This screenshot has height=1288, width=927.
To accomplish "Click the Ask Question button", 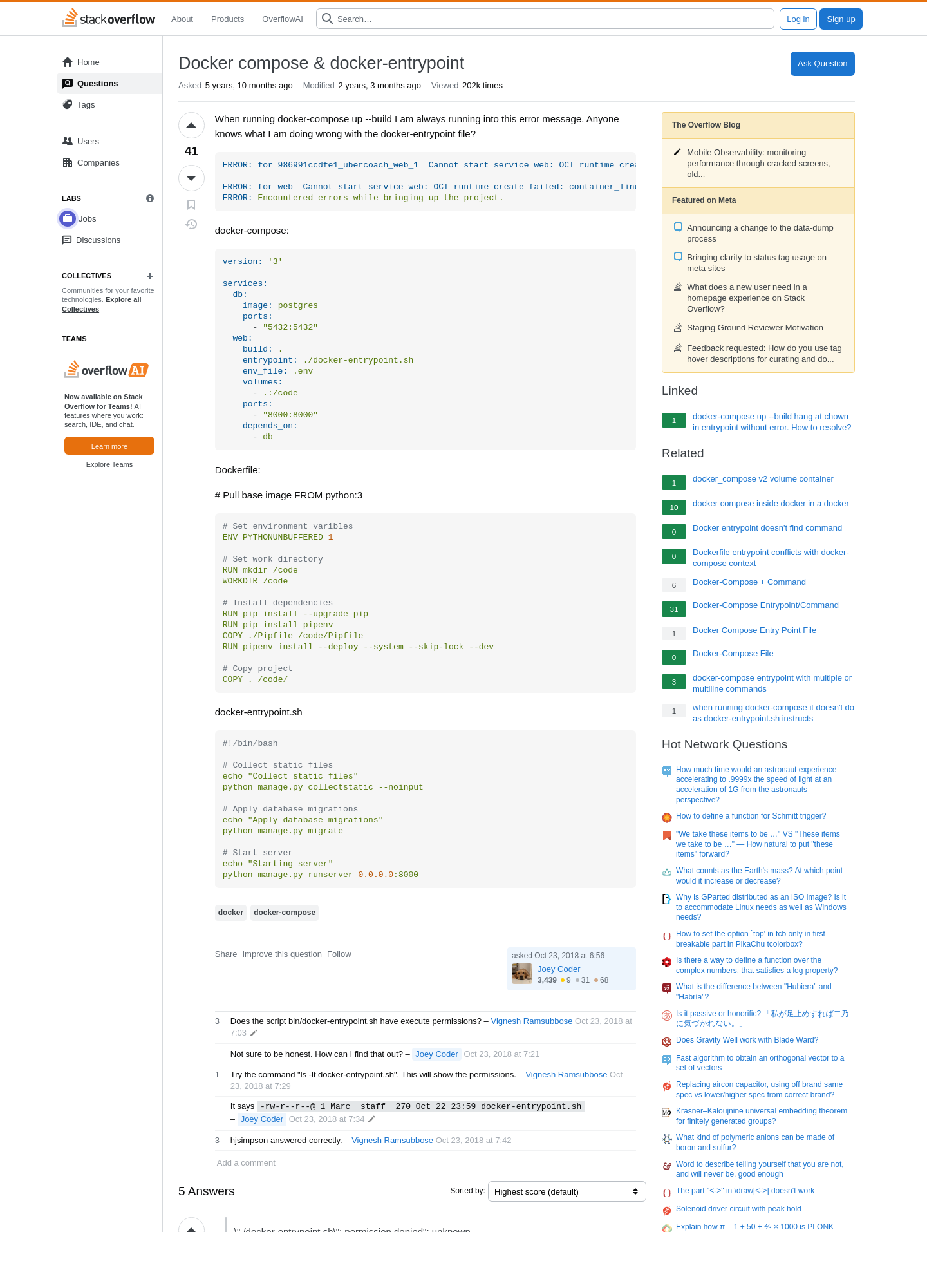I will (823, 63).
